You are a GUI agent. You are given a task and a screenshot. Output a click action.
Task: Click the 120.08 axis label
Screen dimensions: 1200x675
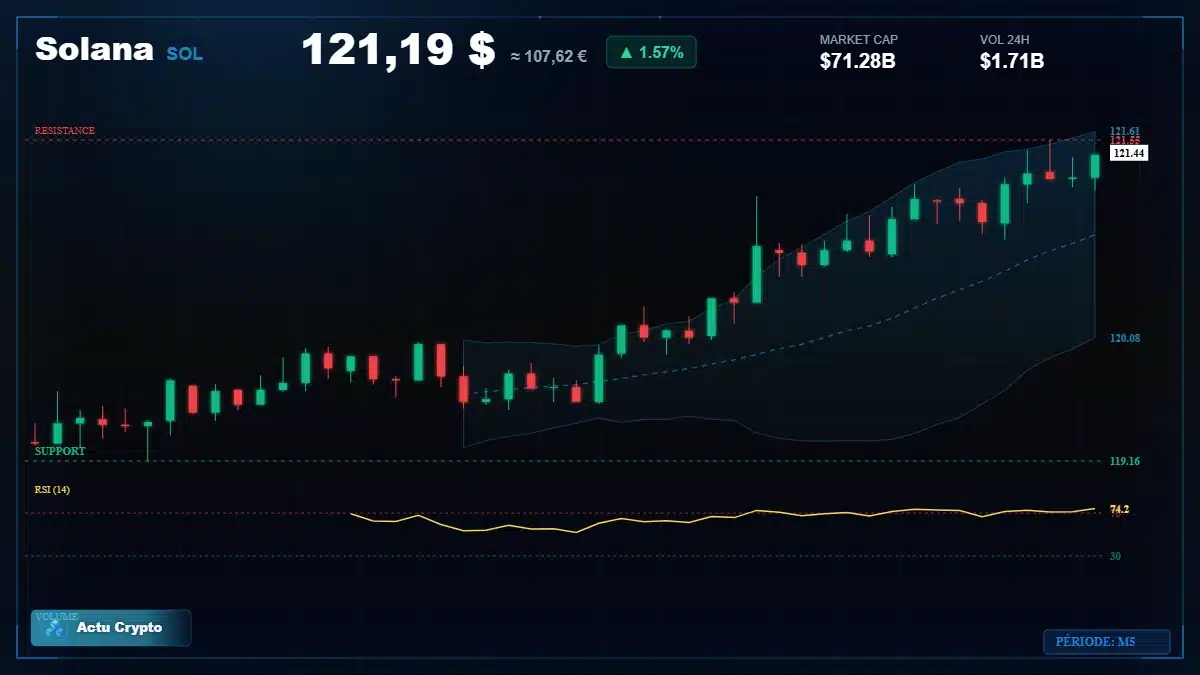(1125, 338)
